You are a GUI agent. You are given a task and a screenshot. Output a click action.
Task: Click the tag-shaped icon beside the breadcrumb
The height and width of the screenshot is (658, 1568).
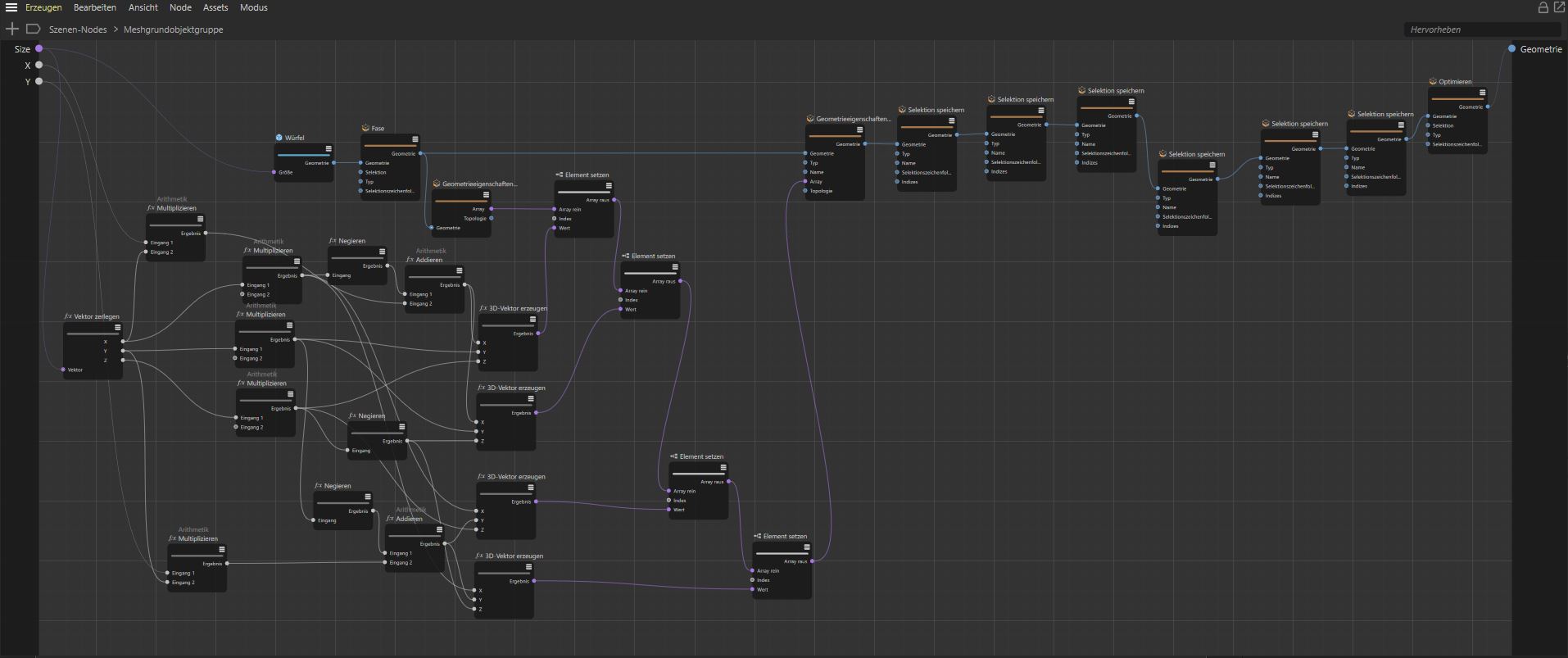tap(33, 29)
